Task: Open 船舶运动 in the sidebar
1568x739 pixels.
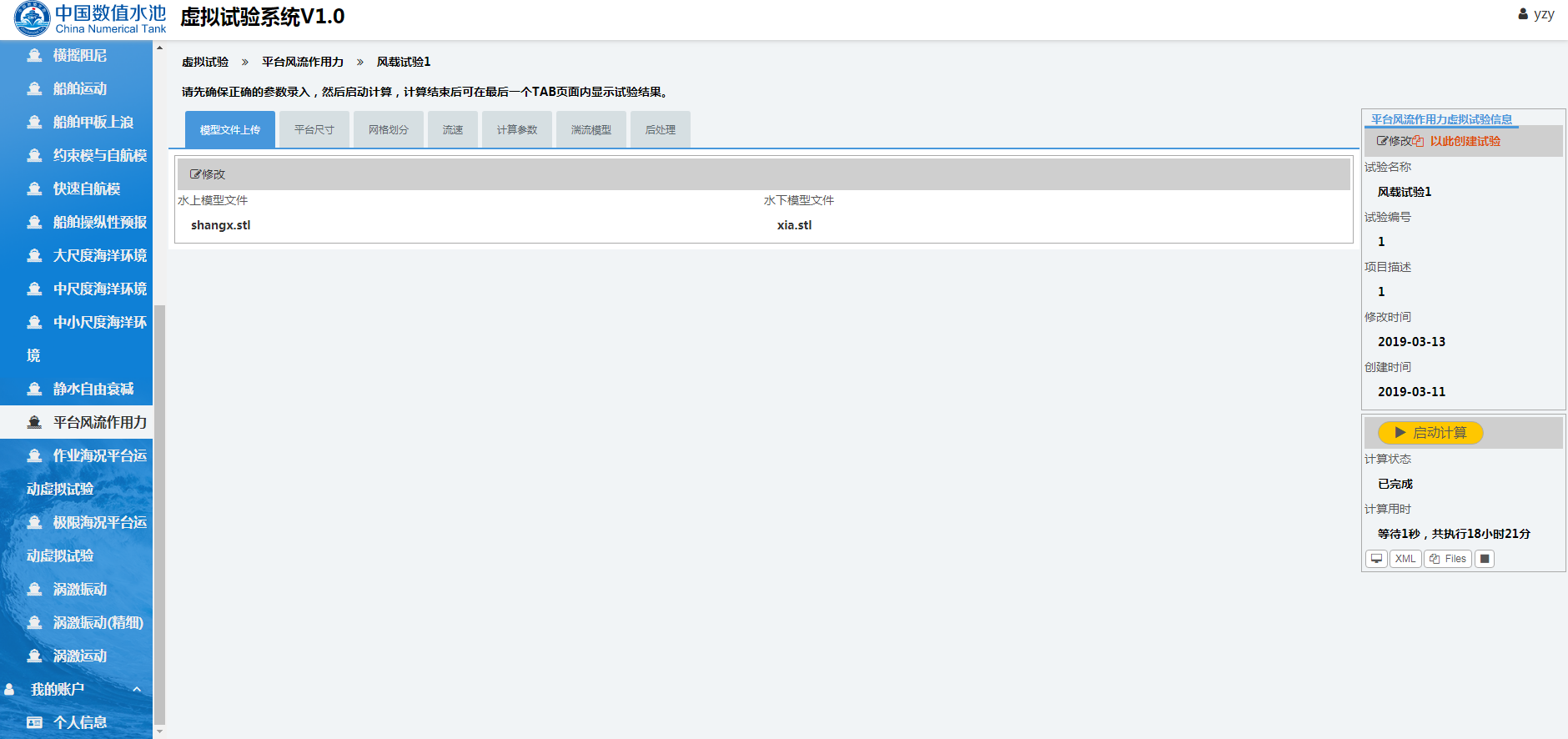Action: coord(80,88)
